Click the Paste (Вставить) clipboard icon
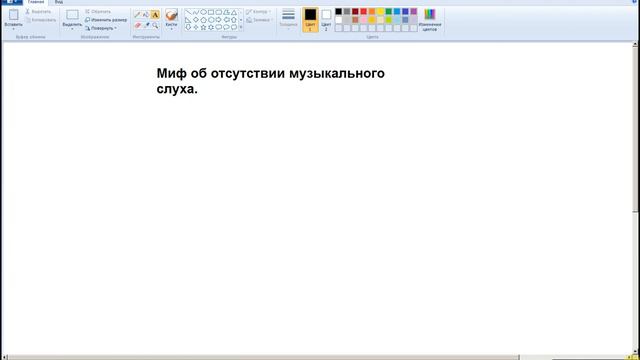The width and height of the screenshot is (640, 360). click(x=13, y=15)
